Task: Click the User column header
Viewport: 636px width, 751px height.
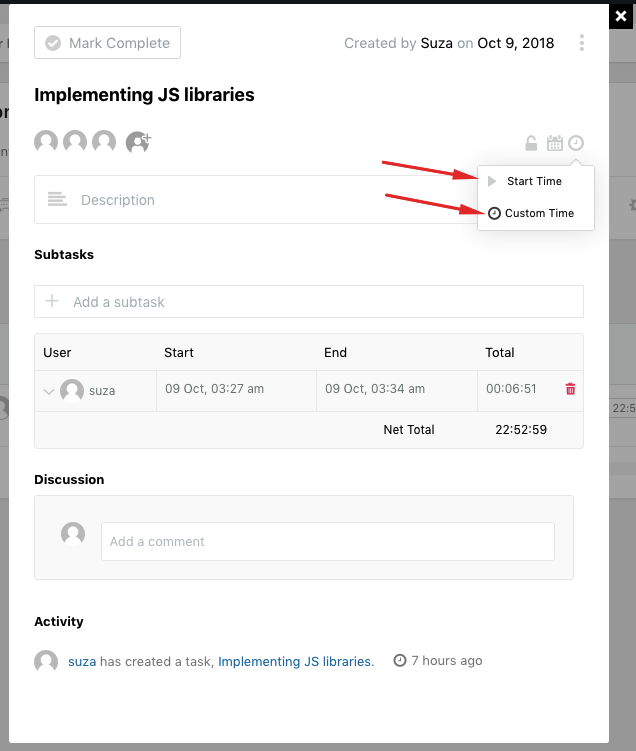Action: pos(57,353)
